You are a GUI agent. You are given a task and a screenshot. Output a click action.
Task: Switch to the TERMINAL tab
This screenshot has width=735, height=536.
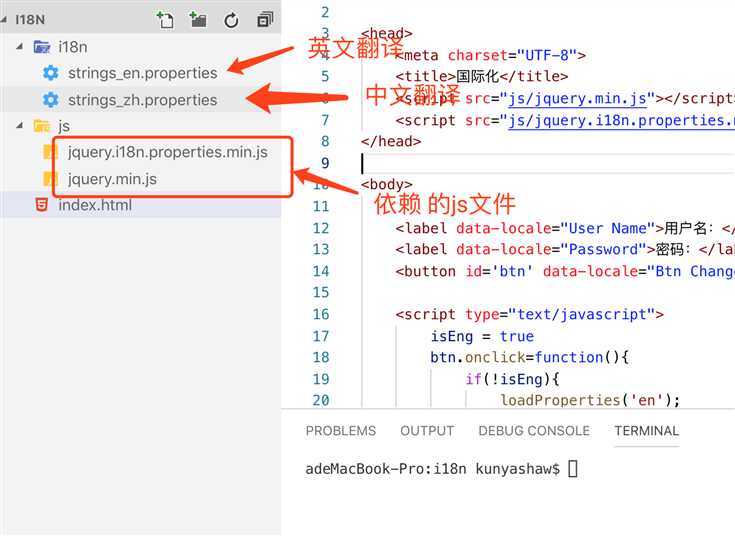(647, 430)
